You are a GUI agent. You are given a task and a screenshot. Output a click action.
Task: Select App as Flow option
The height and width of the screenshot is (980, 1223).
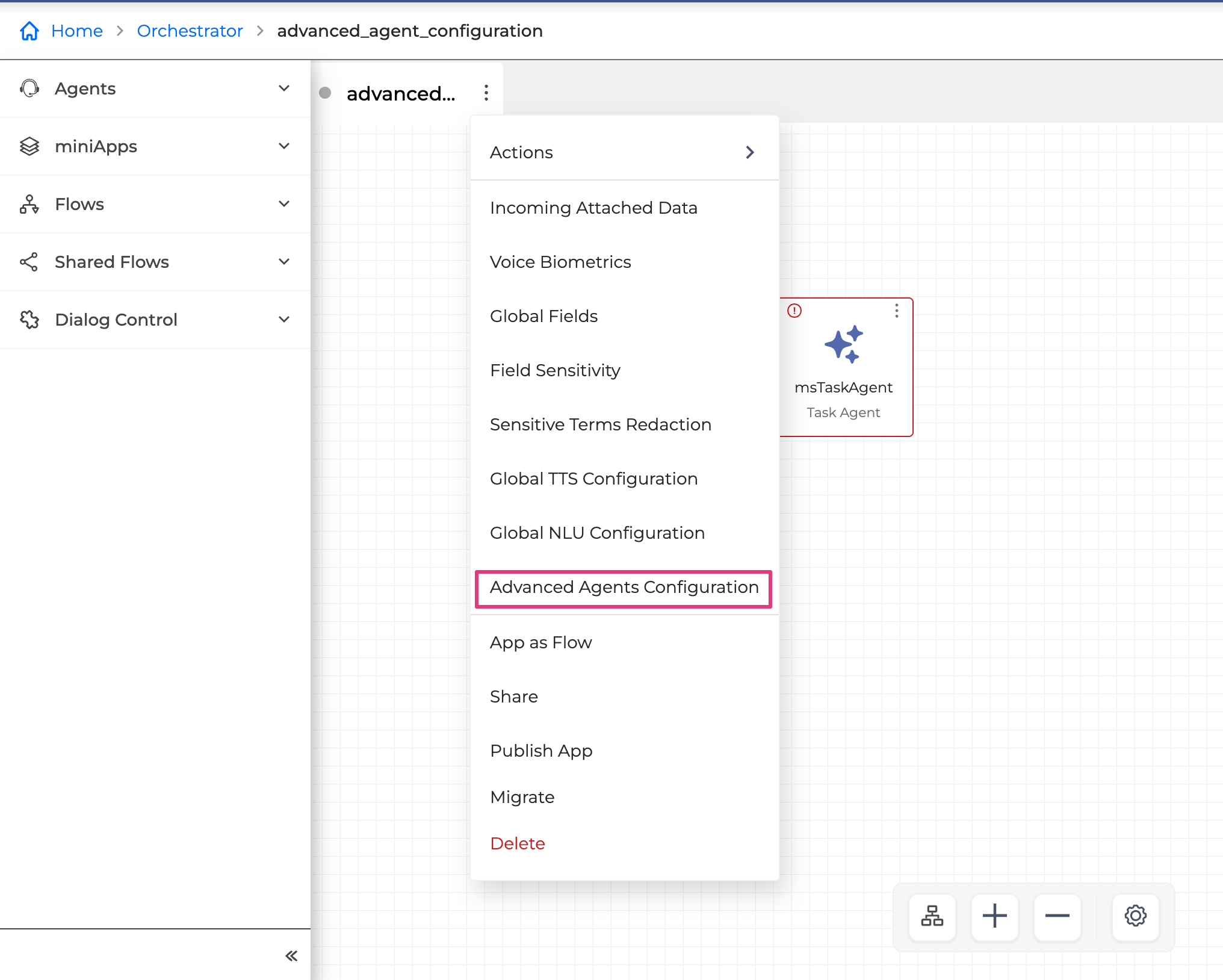pos(625,642)
